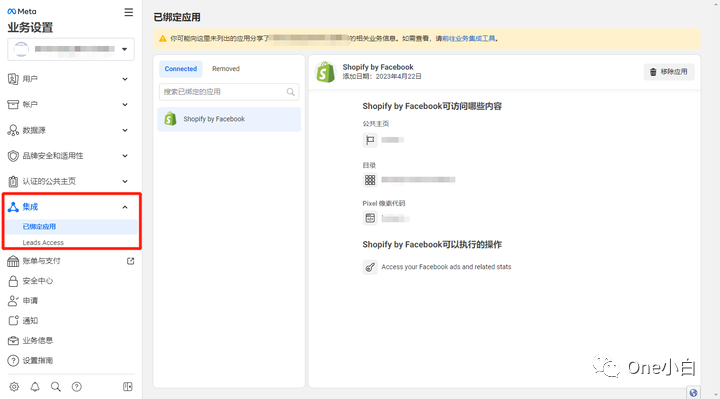
Task: Click the 移除应用 remove app button
Action: tap(669, 72)
